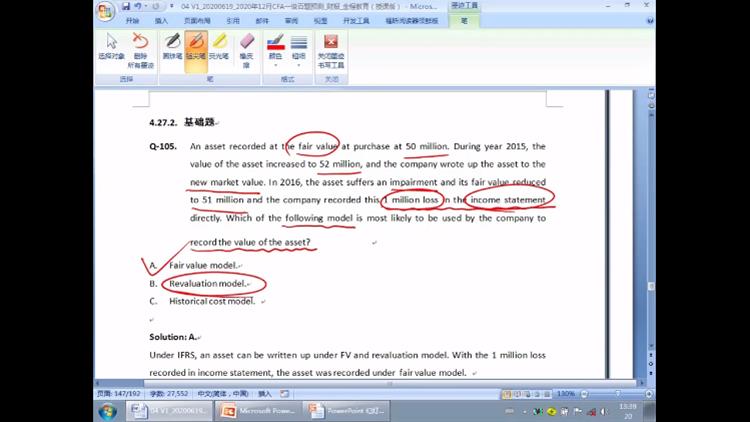This screenshot has height=422, width=750.
Task: Save the document from Quick Access Toolbar
Action: click(126, 6)
